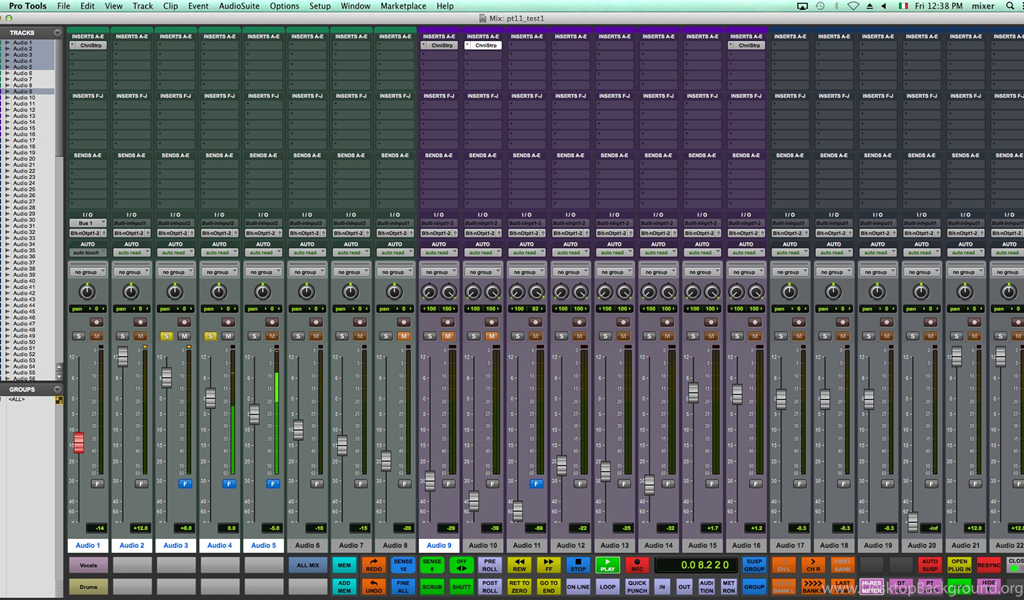Open the AudioSuite menu
The image size is (1024, 600).
pyautogui.click(x=239, y=6)
